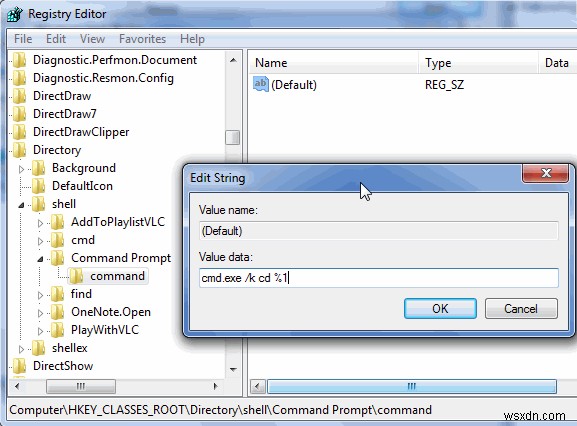Click the Value data input field
Screen dimensions: 577x426
(379, 278)
